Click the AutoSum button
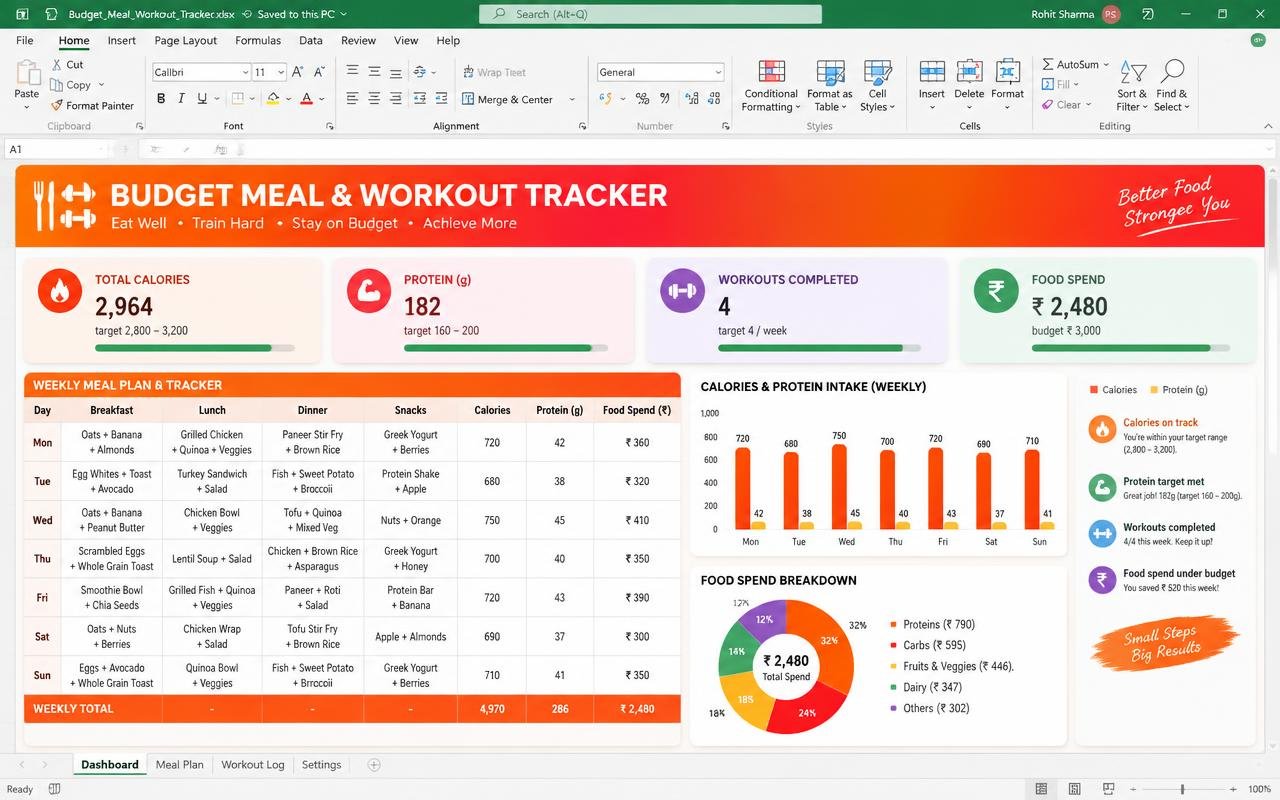This screenshot has width=1280, height=800. 1070,65
